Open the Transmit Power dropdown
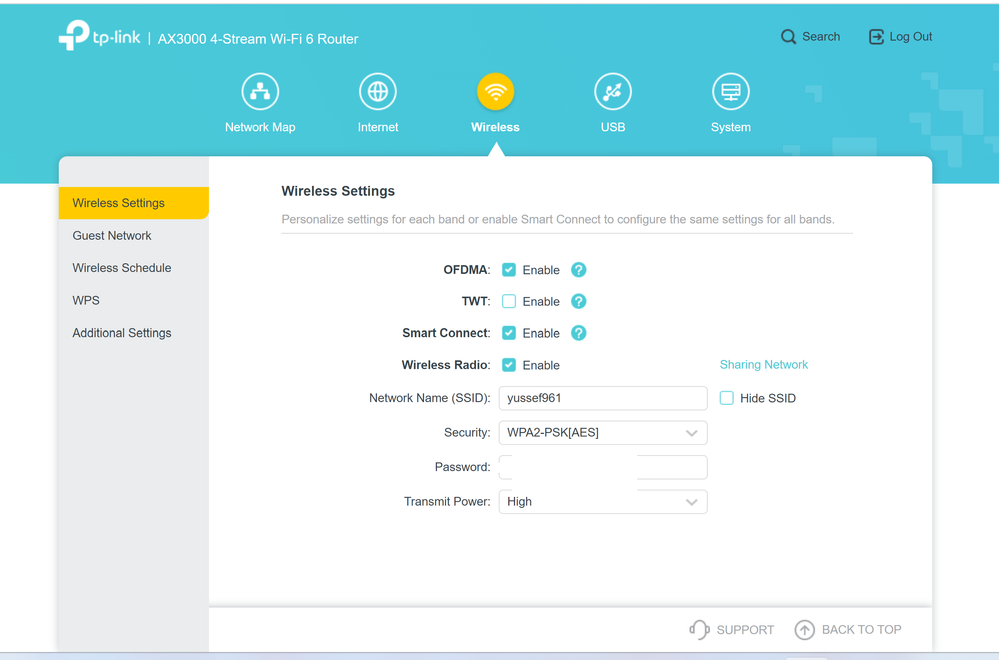The height and width of the screenshot is (660, 999). tap(603, 502)
